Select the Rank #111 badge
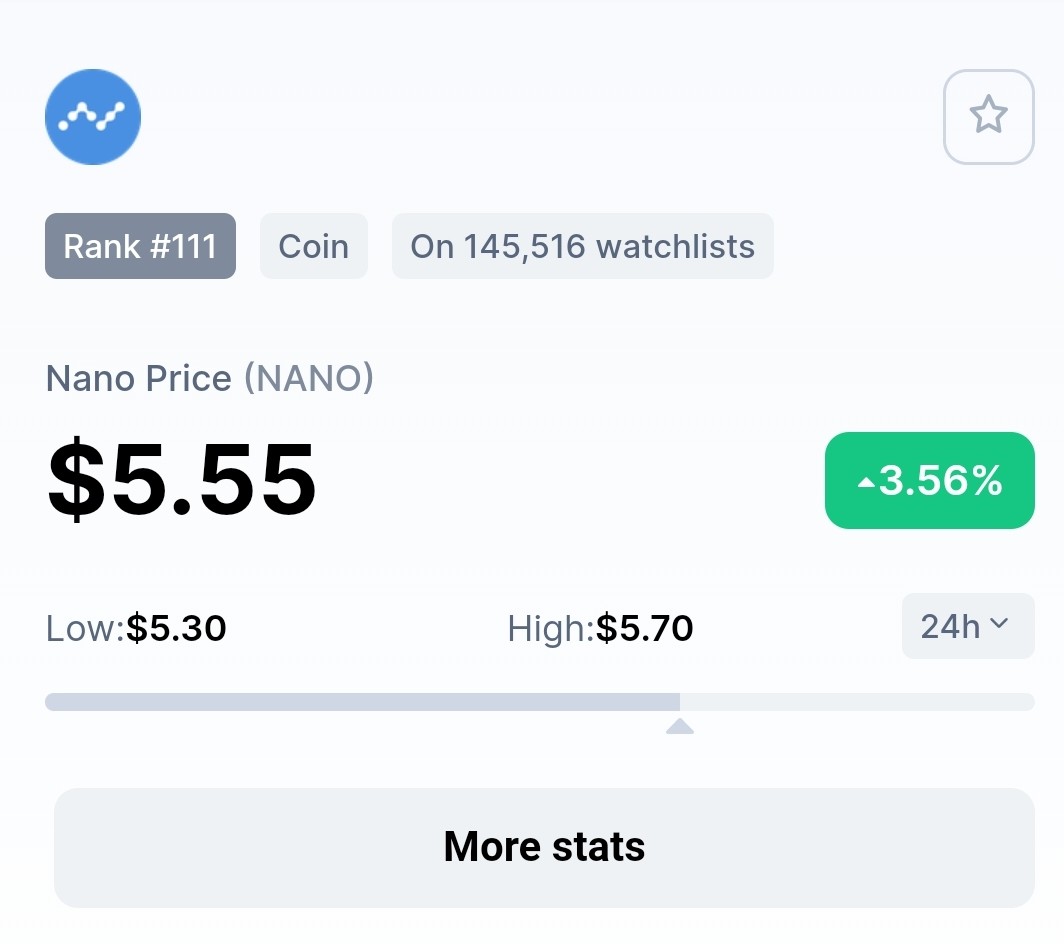The width and height of the screenshot is (1064, 944). click(x=140, y=246)
